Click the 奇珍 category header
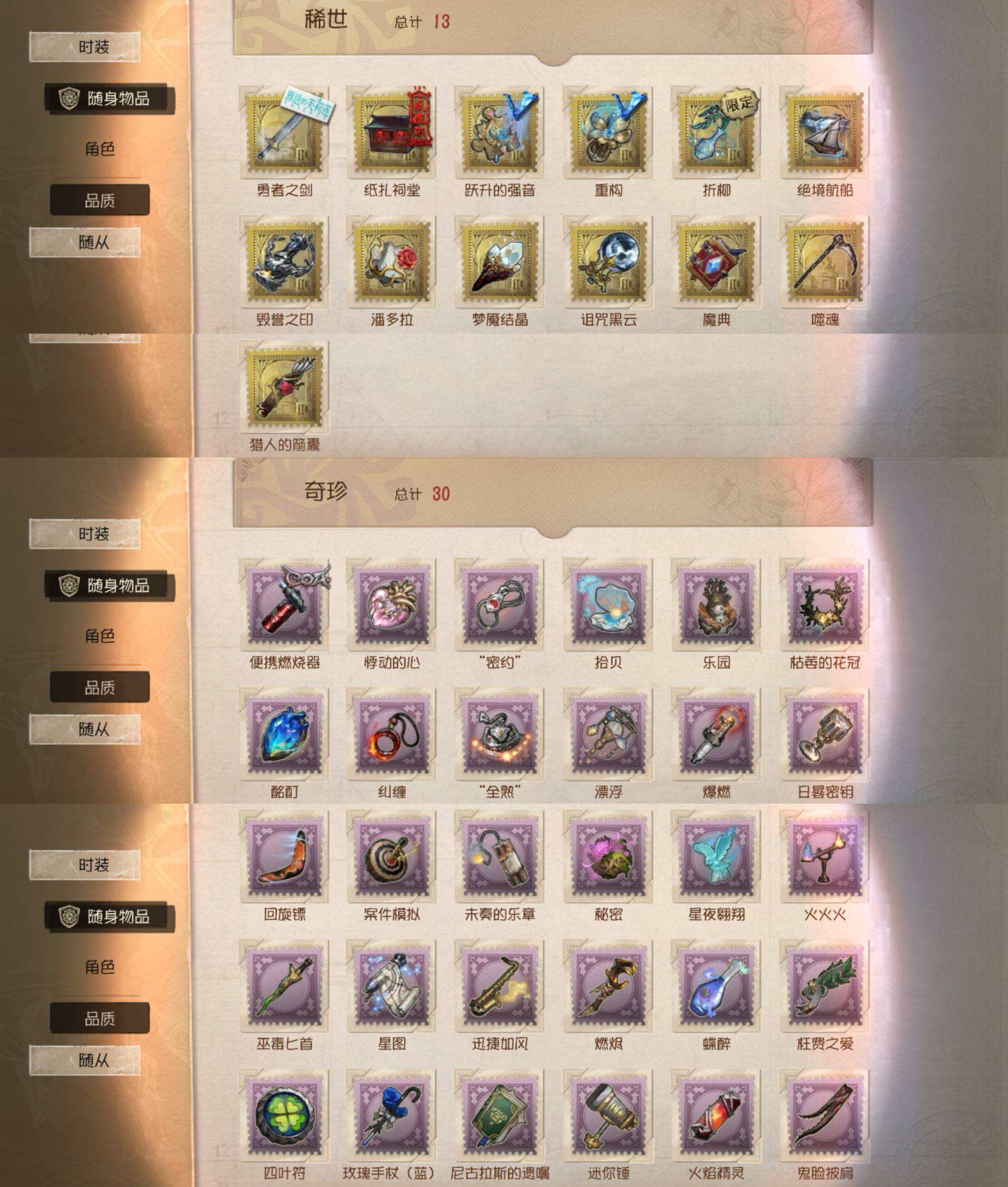The width and height of the screenshot is (1008, 1187). point(325,491)
